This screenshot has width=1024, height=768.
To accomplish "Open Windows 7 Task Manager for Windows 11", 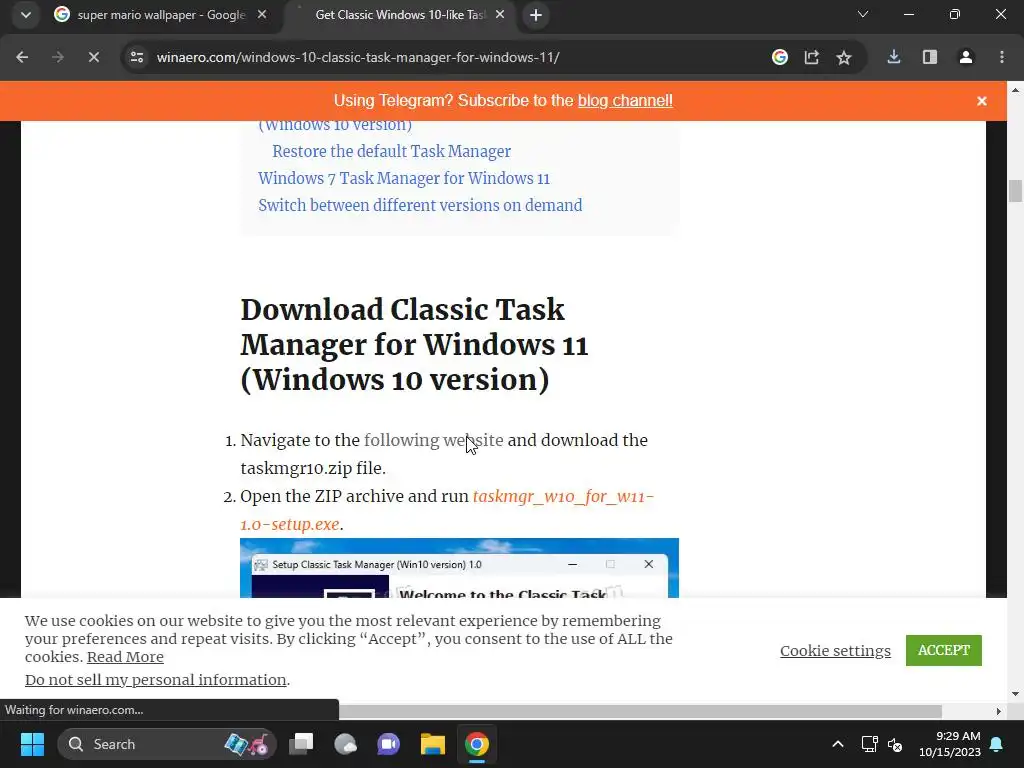I will [404, 178].
